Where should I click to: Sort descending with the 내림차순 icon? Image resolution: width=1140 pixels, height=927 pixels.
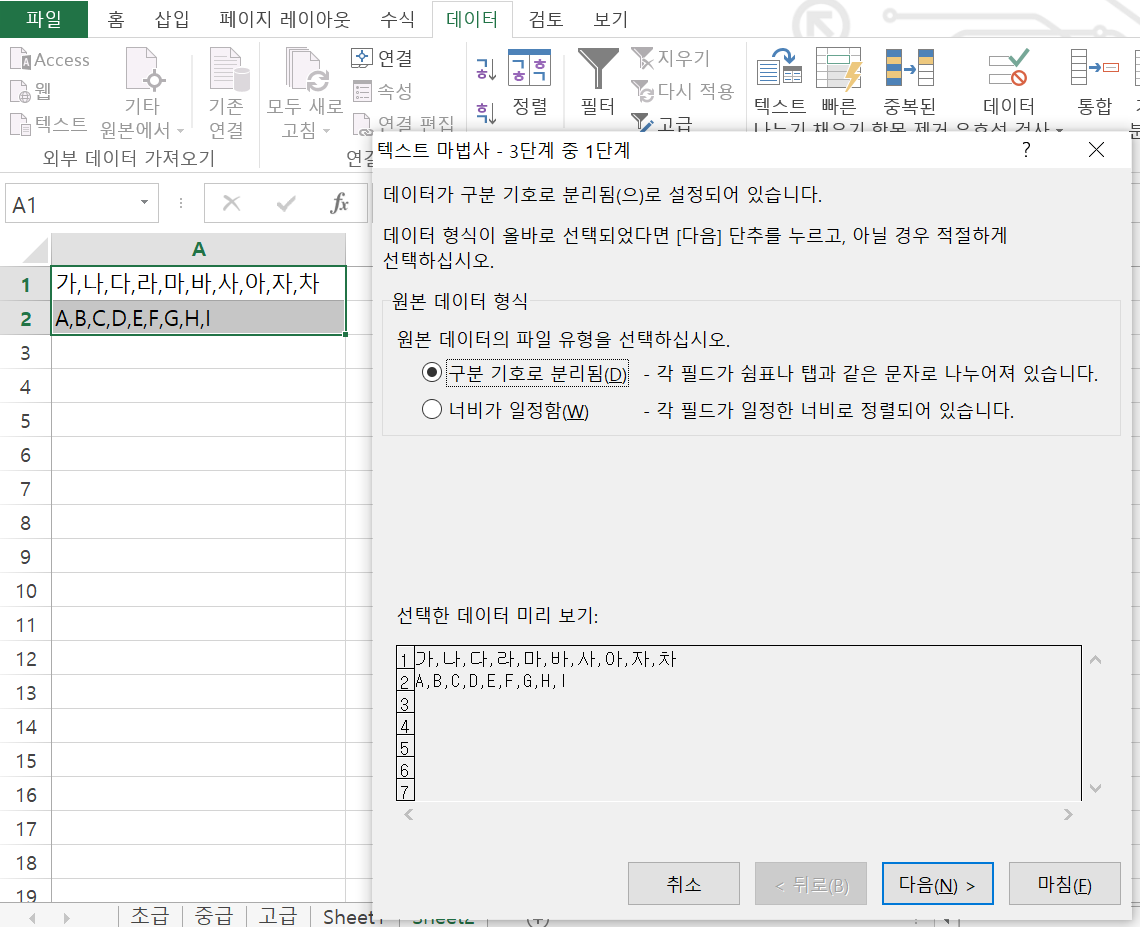pyautogui.click(x=486, y=112)
